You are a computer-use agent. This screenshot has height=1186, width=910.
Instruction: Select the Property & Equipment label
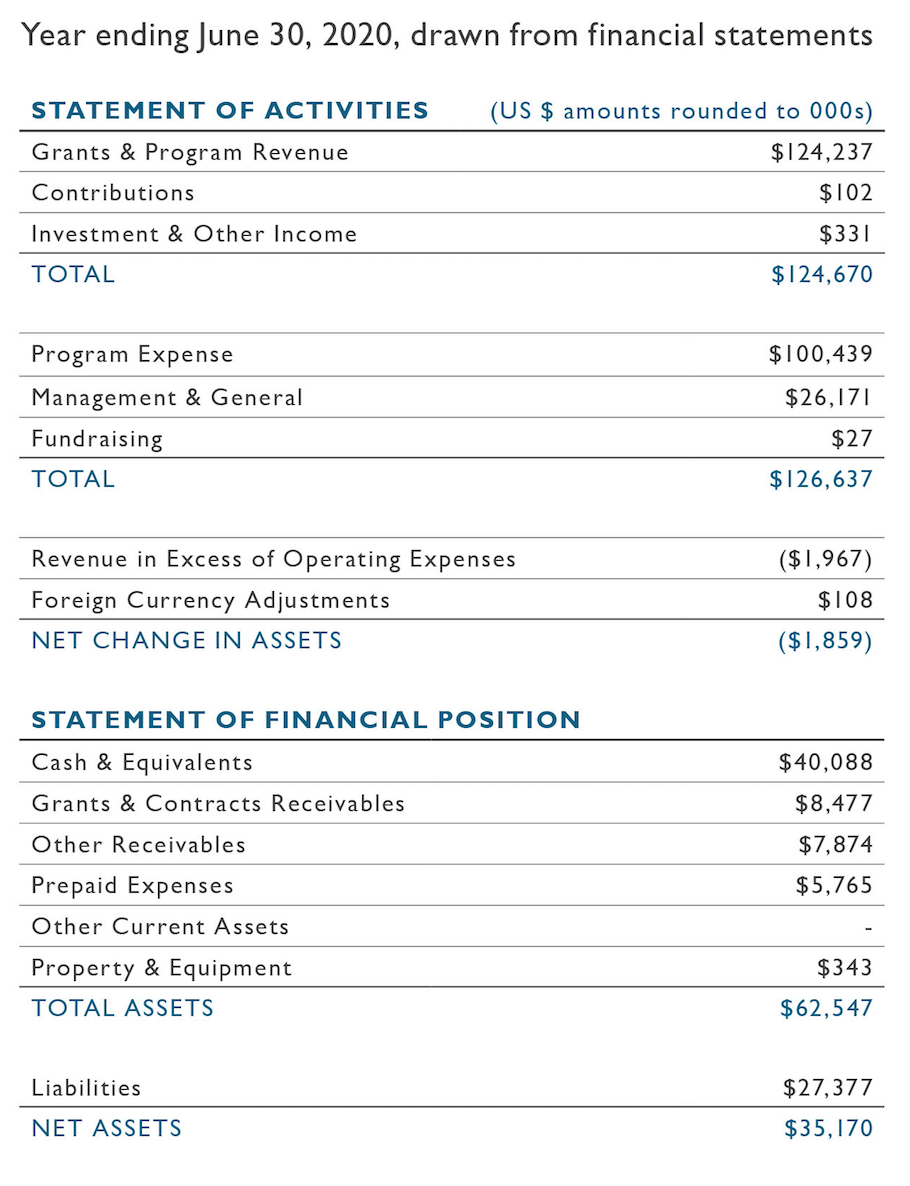(x=162, y=968)
